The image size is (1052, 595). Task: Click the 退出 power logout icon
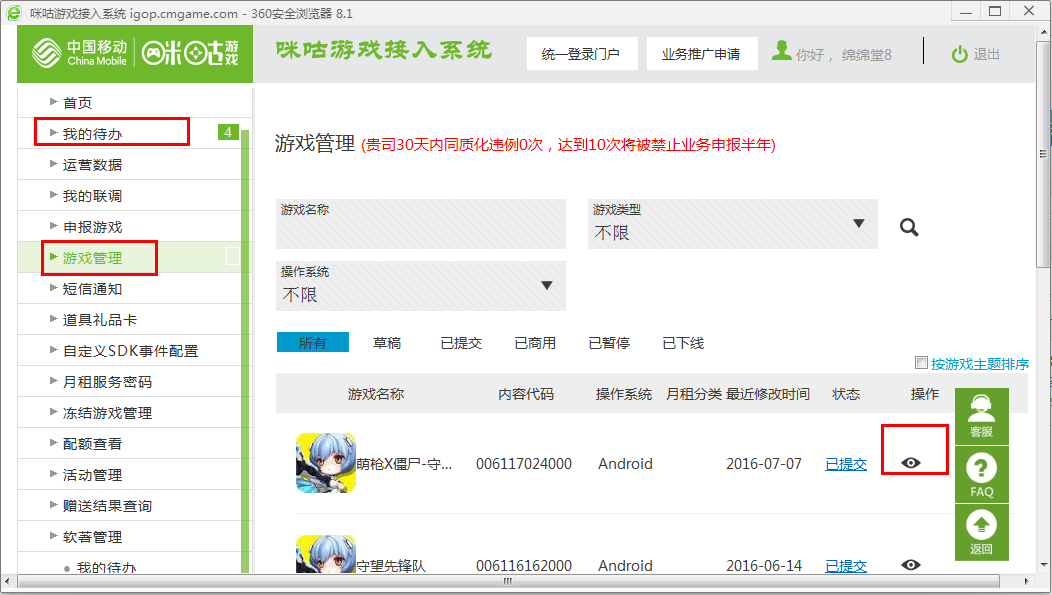pyautogui.click(x=959, y=54)
